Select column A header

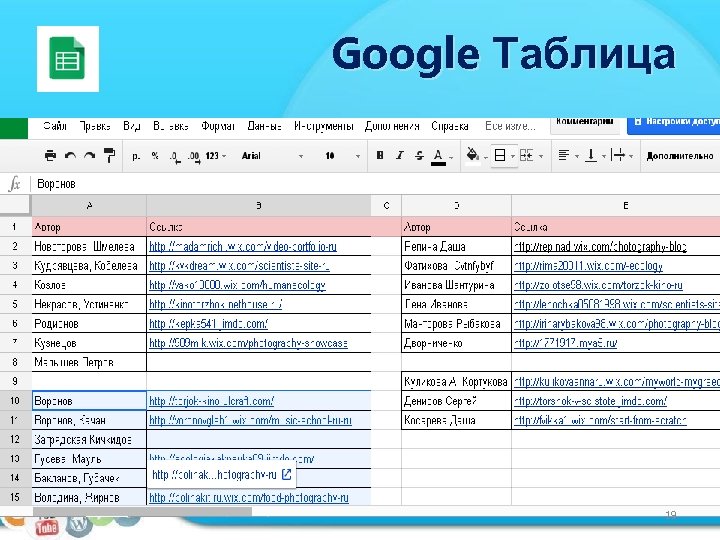(x=89, y=205)
